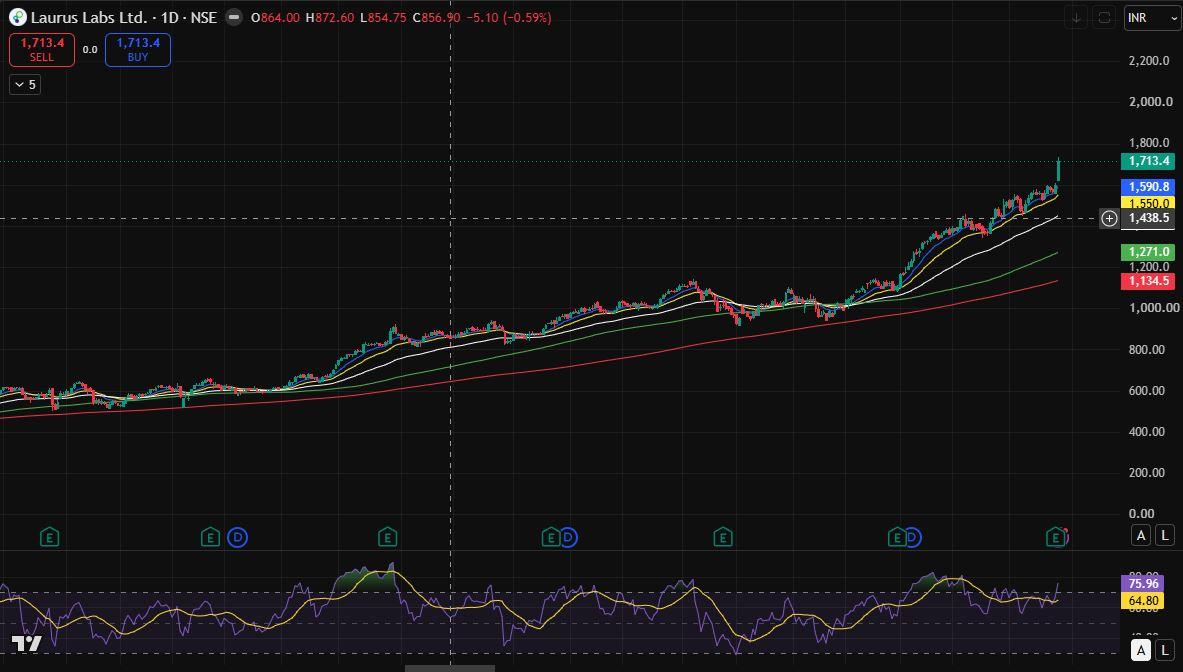1183x672 pixels.
Task: Click the yellow 64.80 RSI value label
Action: (x=1142, y=601)
